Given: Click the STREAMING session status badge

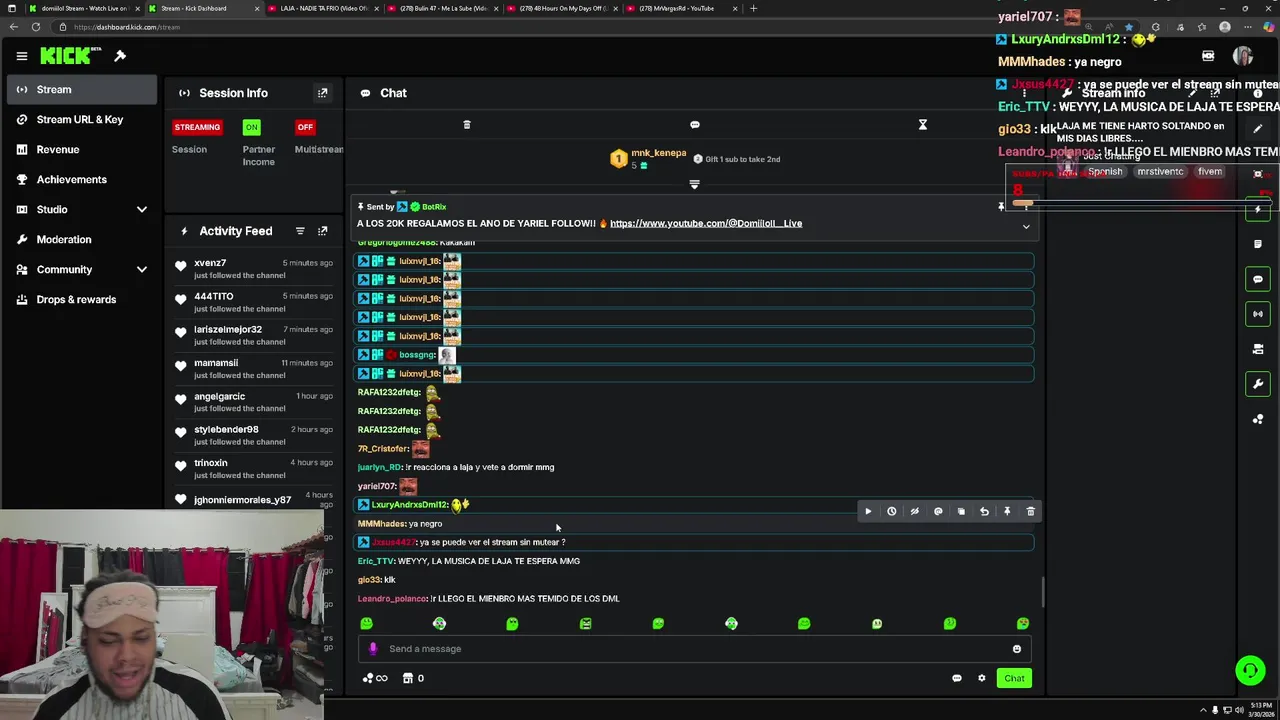Looking at the screenshot, I should [x=197, y=127].
